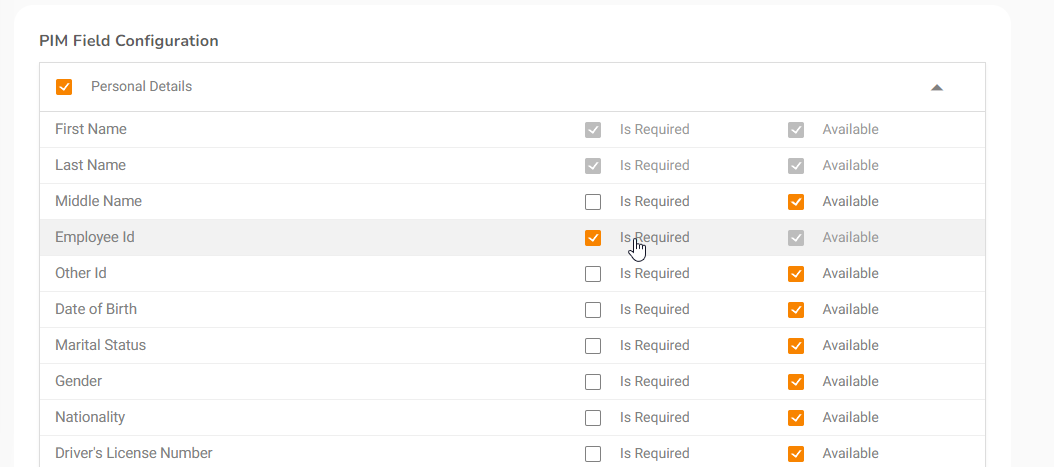1054x467 pixels.
Task: Uncheck Is Required for Employee Id
Action: point(593,238)
